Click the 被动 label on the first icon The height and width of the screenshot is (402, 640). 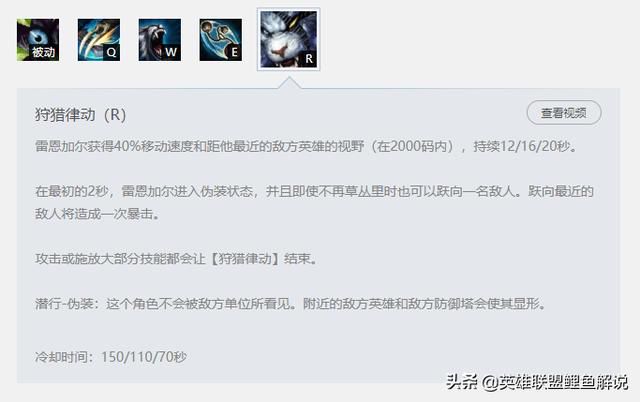tap(44, 52)
